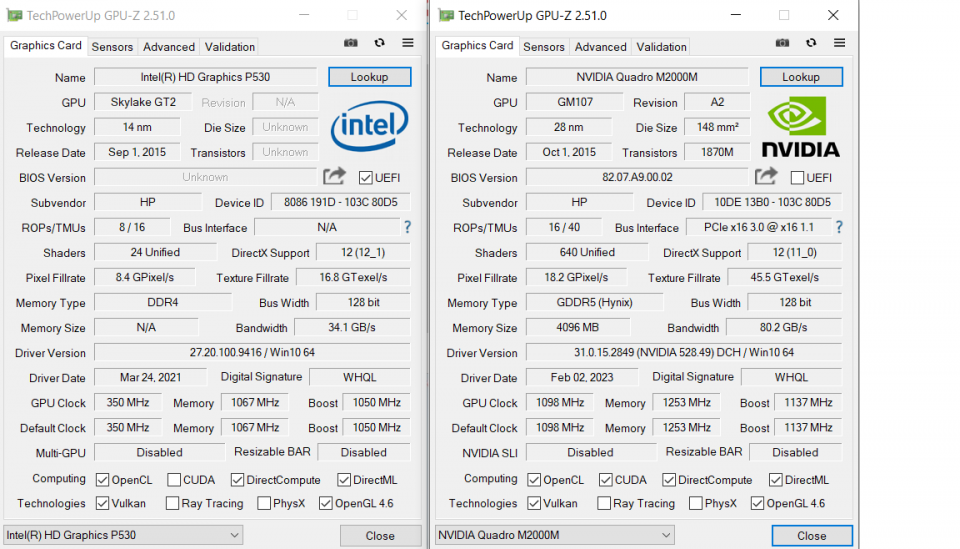The height and width of the screenshot is (549, 960).
Task: Click Name field showing NVIDIA Quadro M2000M
Action: [637, 77]
